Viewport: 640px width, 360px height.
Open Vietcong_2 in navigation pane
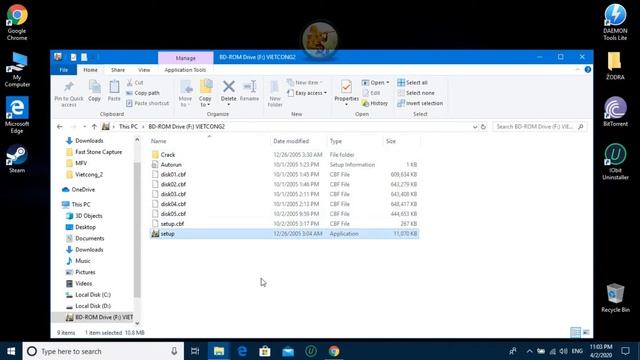pos(89,175)
